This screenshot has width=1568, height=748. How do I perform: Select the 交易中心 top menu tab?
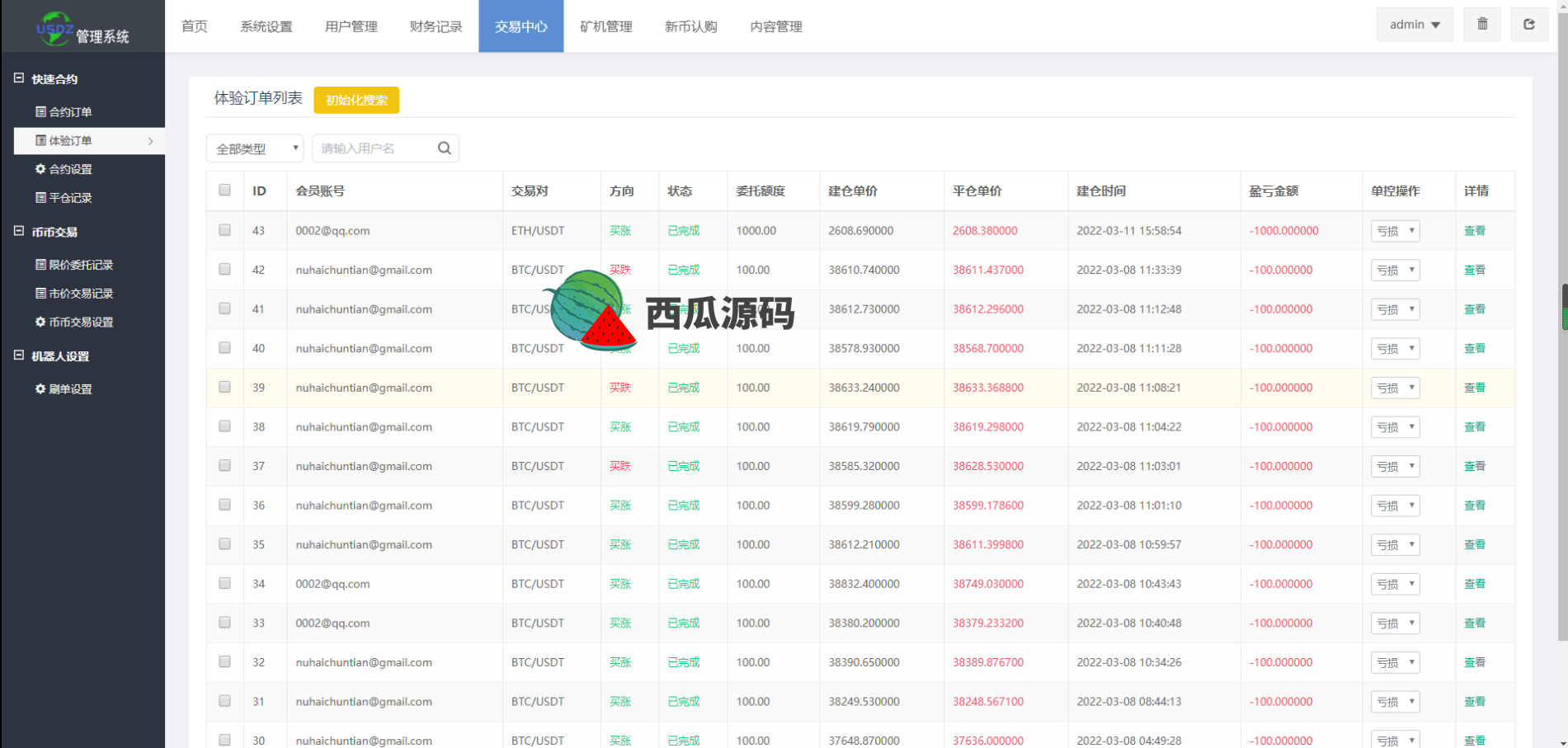[x=521, y=26]
